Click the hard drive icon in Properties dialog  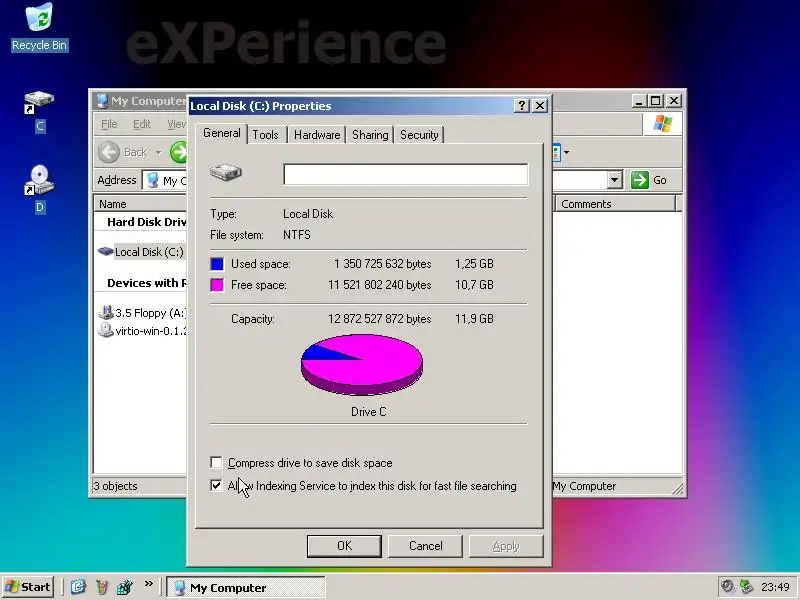(x=226, y=172)
